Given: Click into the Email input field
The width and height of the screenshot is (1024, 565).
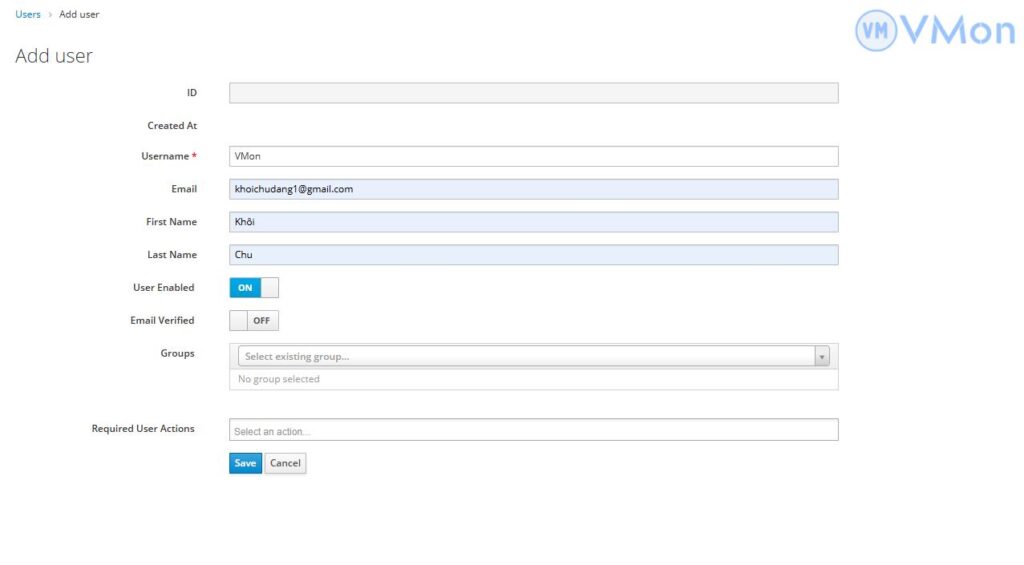Looking at the screenshot, I should (x=533, y=189).
